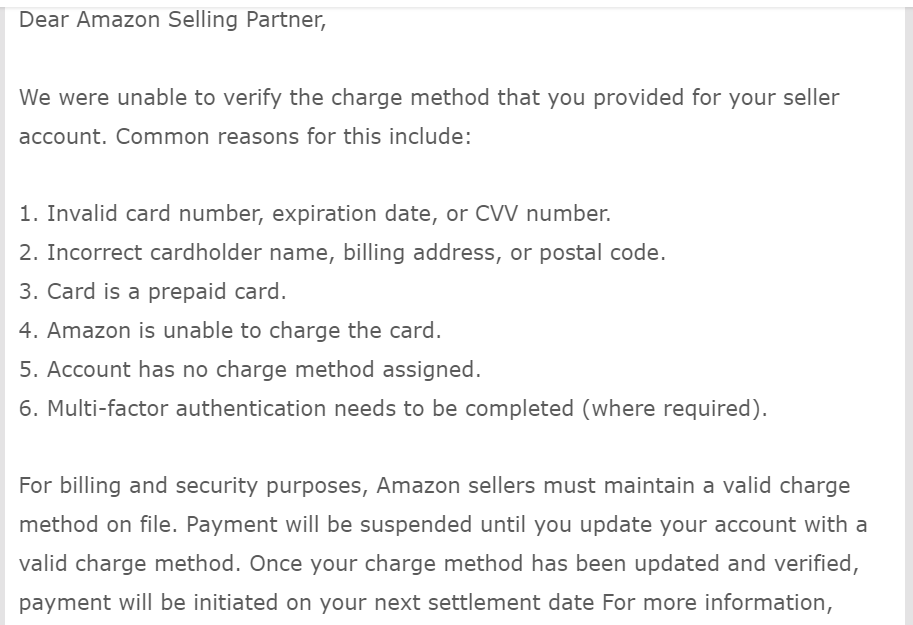Click the word 'CVV' in item 1
Viewport: 913px width, 625px height.
click(496, 214)
